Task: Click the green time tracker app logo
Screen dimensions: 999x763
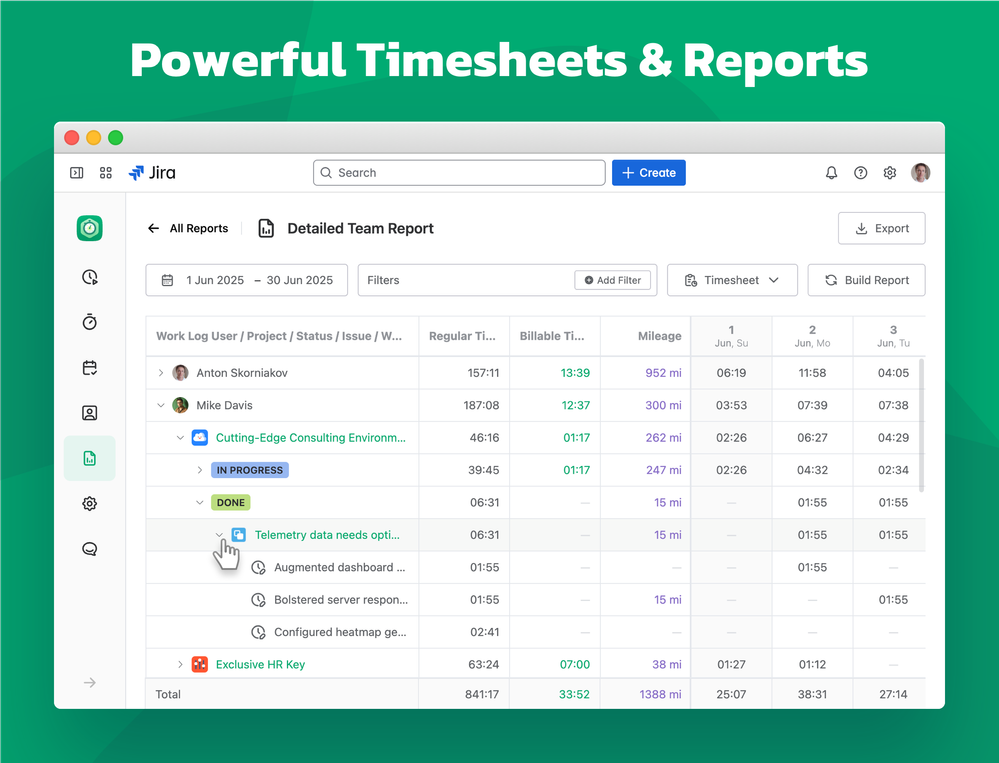Action: [x=90, y=228]
